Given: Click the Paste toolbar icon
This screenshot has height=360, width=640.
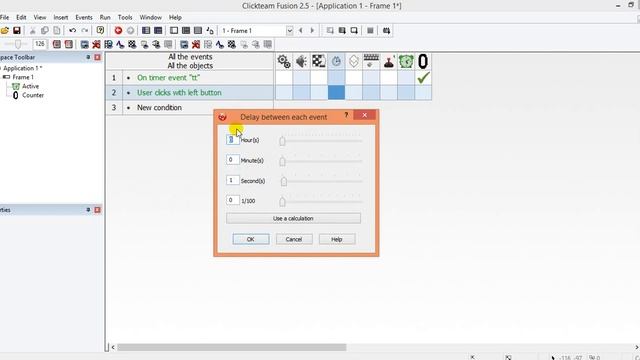Looking at the screenshot, I should (57, 31).
